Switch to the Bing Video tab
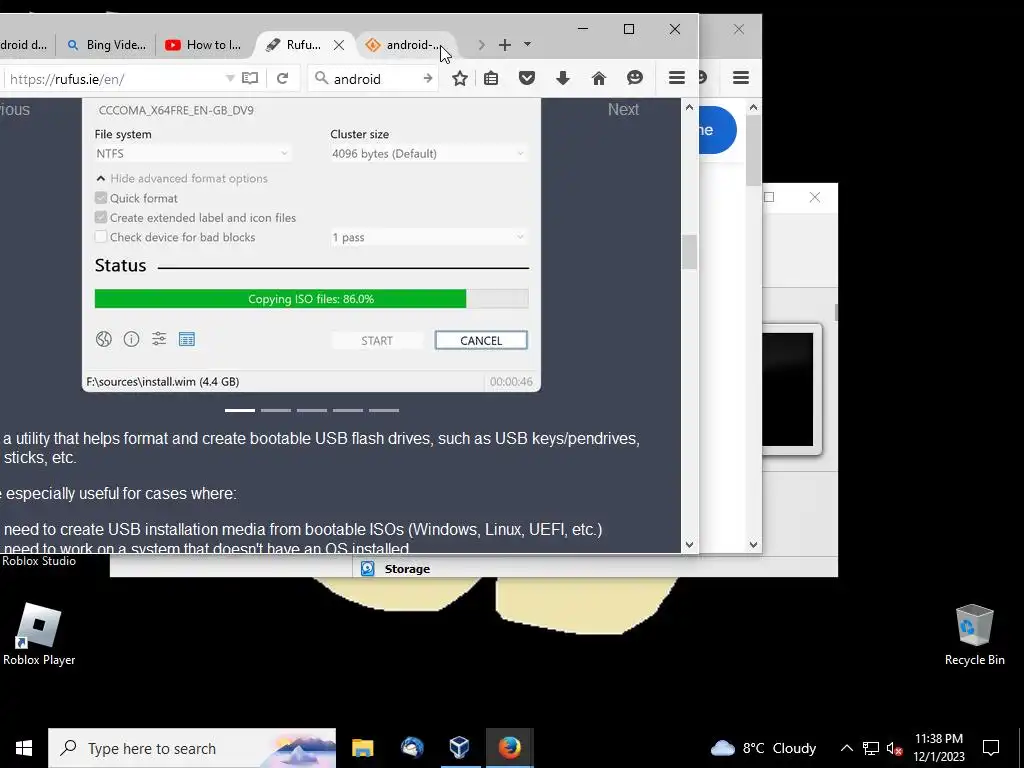The height and width of the screenshot is (768, 1024). click(x=108, y=45)
